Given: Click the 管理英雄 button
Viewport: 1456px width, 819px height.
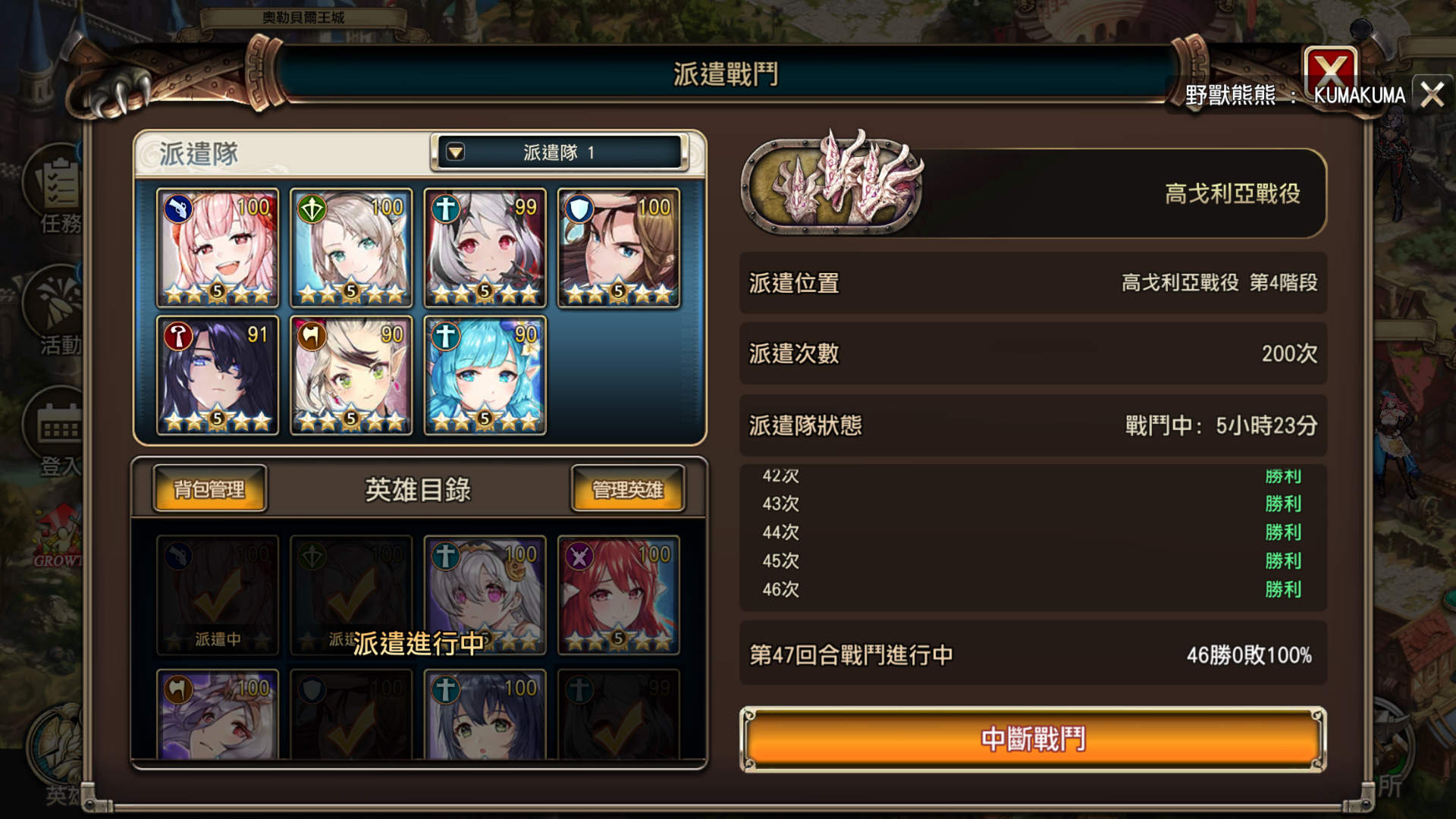Looking at the screenshot, I should coord(627,489).
